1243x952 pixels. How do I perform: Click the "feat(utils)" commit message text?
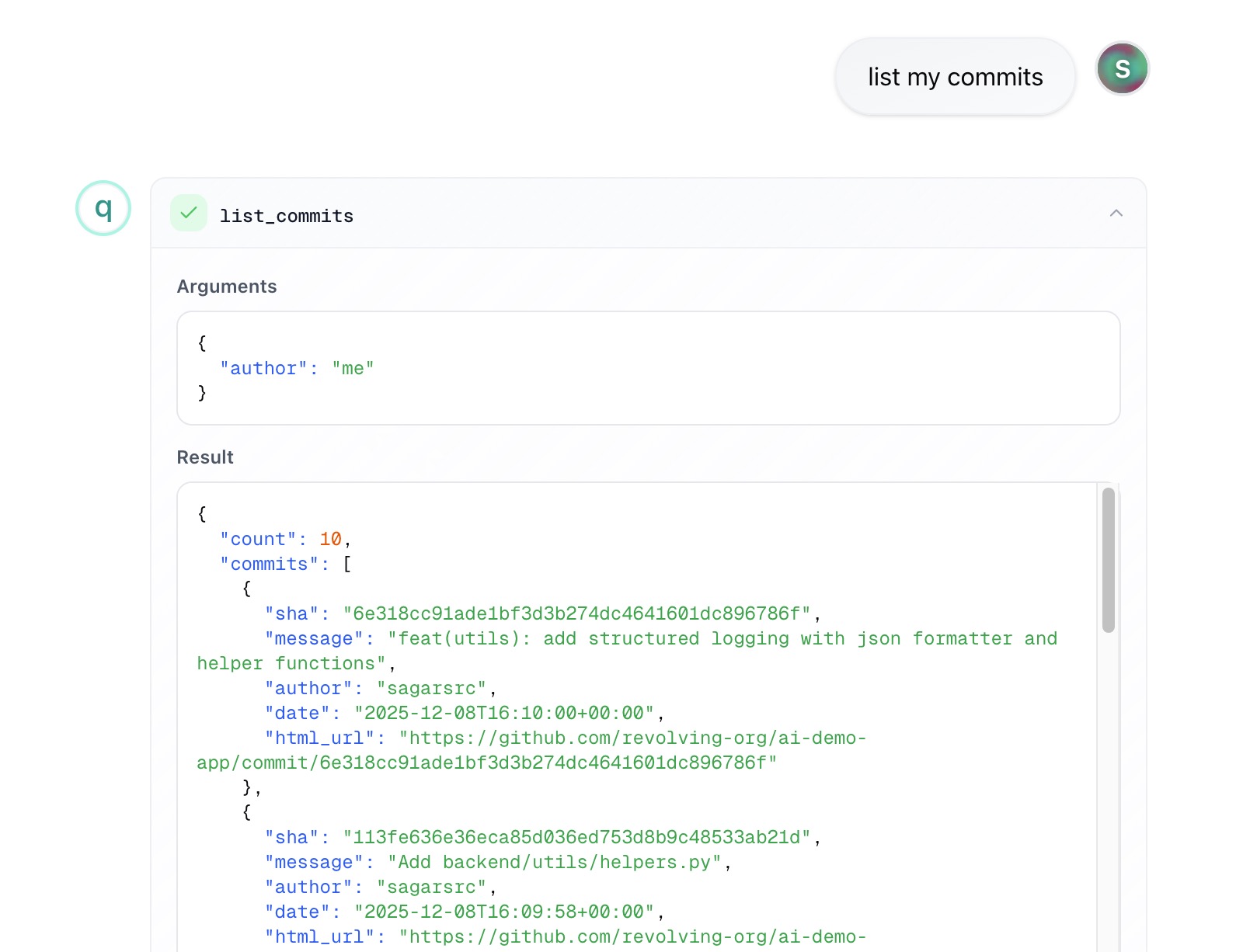[x=722, y=639]
